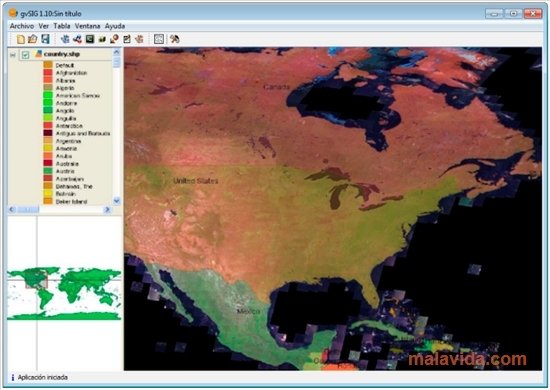550x390 pixels.
Task: Click the Aplicación iniciada status message
Action: coord(43,377)
